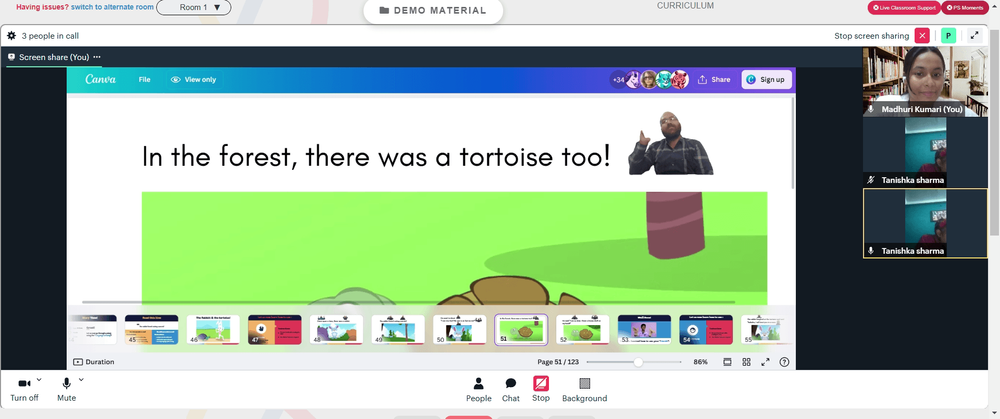This screenshot has height=419, width=1000.
Task: Open Canva grid view icon
Action: 746,362
